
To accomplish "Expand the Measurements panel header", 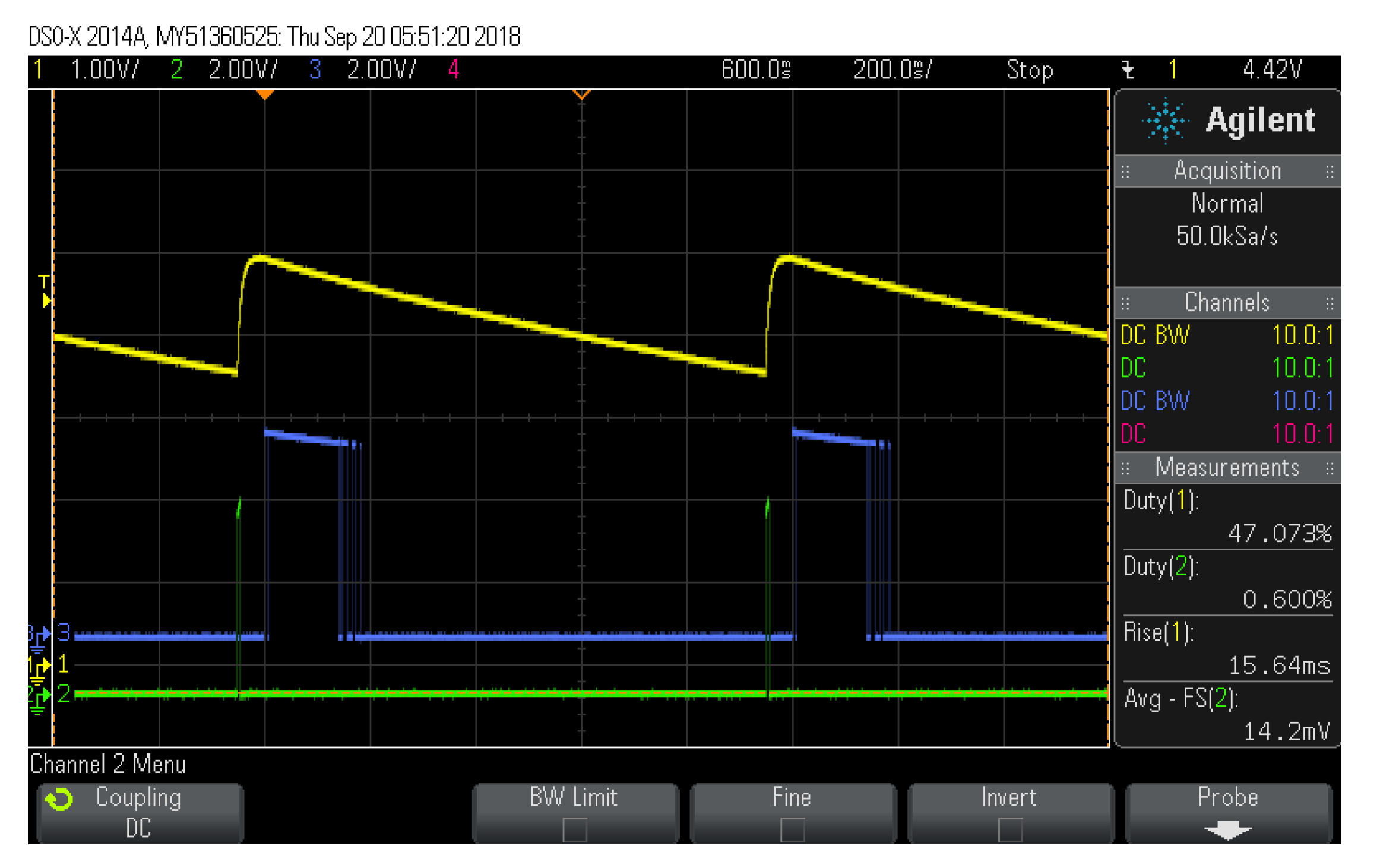I will (x=1227, y=468).
